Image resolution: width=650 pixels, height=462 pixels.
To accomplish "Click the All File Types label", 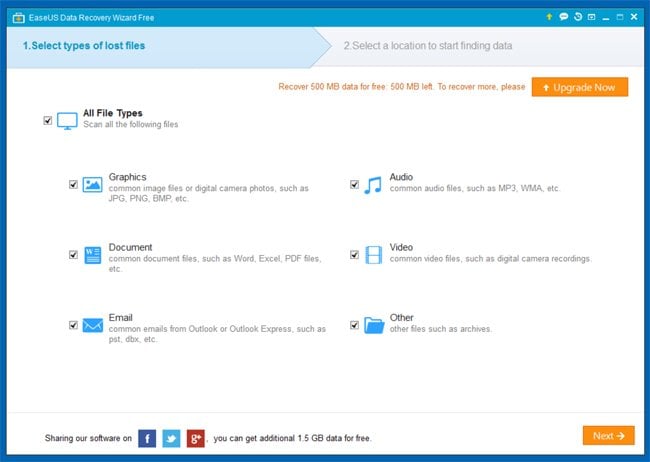I will [x=113, y=113].
